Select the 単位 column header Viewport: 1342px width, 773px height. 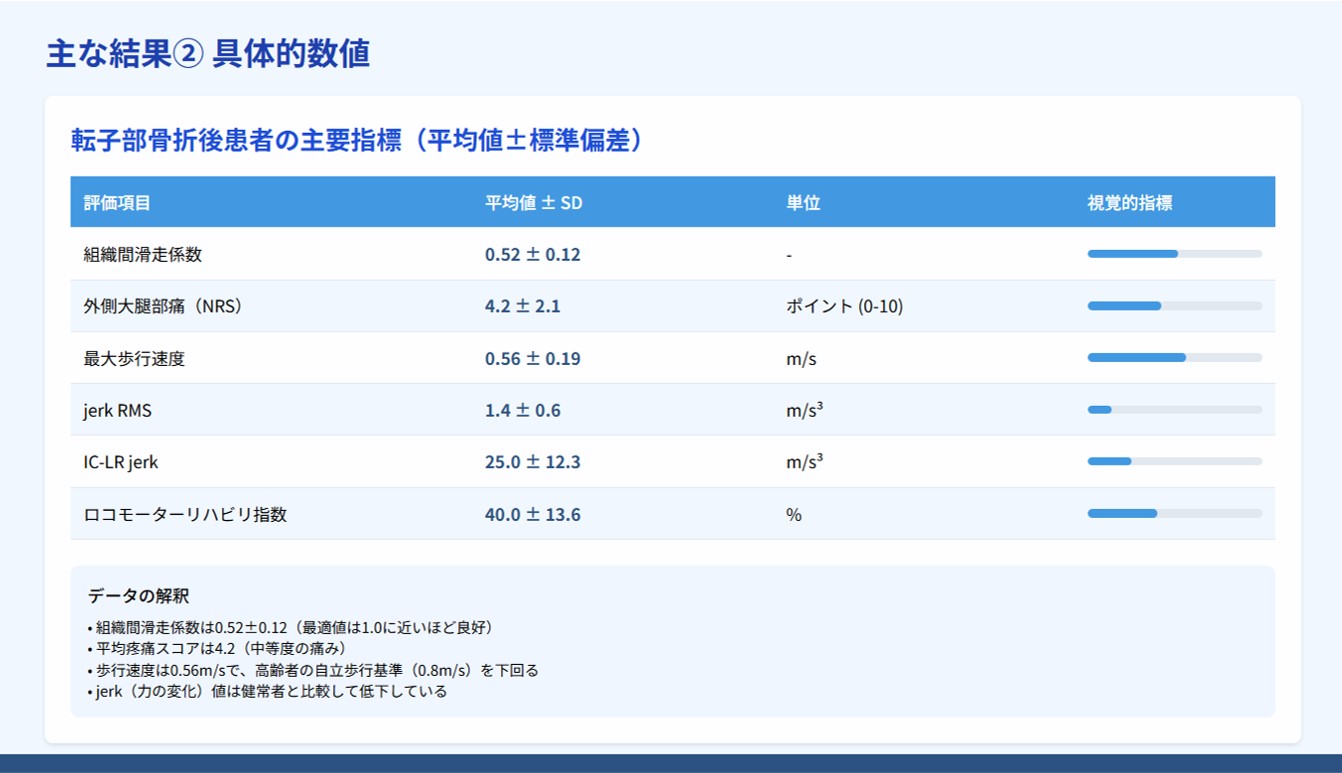point(803,203)
